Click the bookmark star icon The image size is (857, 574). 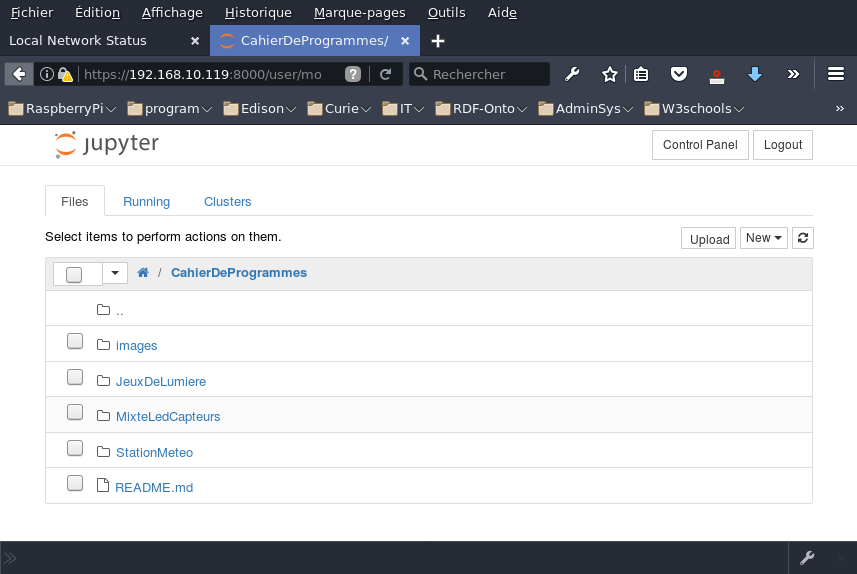coord(609,74)
